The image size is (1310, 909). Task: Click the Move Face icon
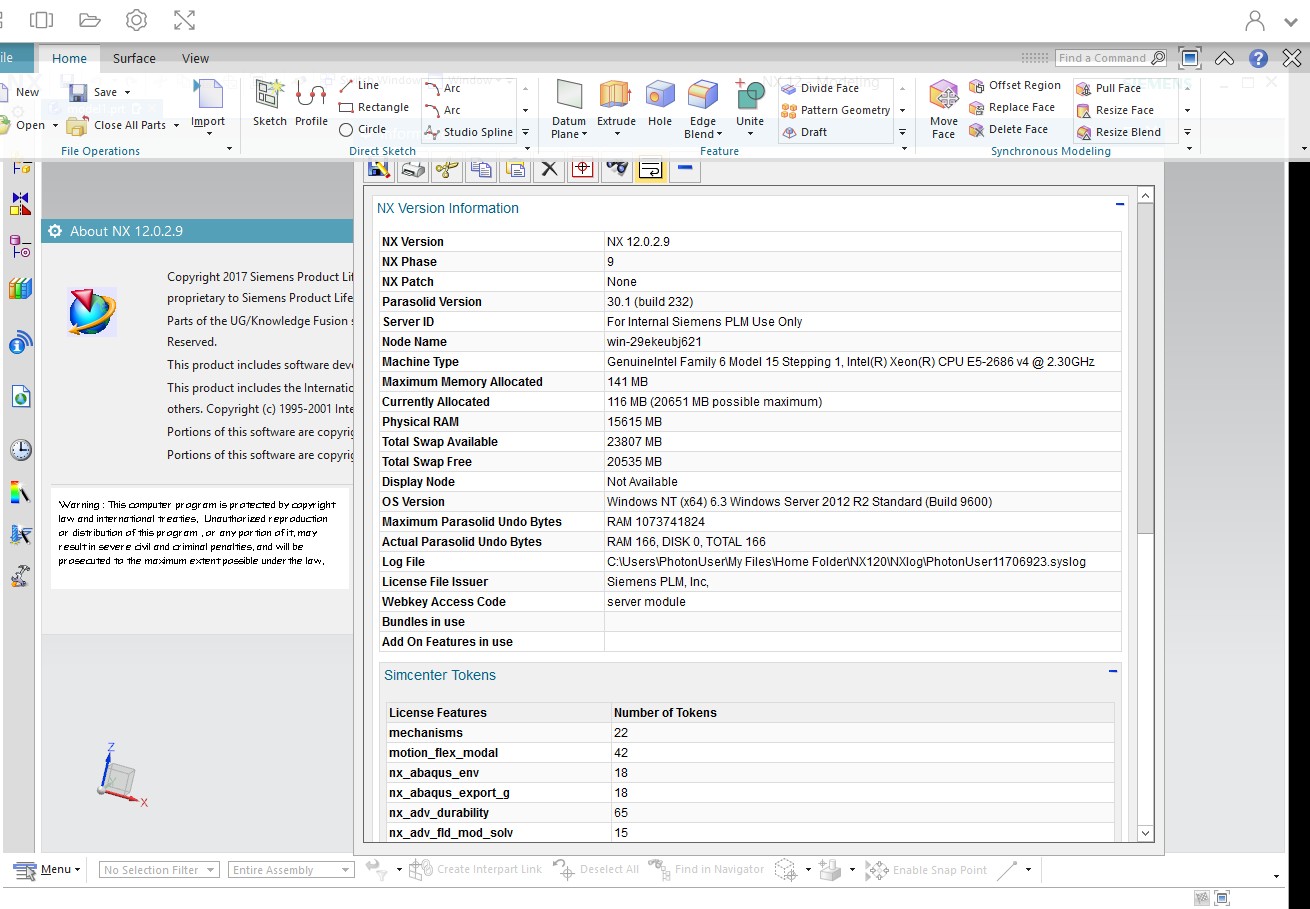point(944,95)
